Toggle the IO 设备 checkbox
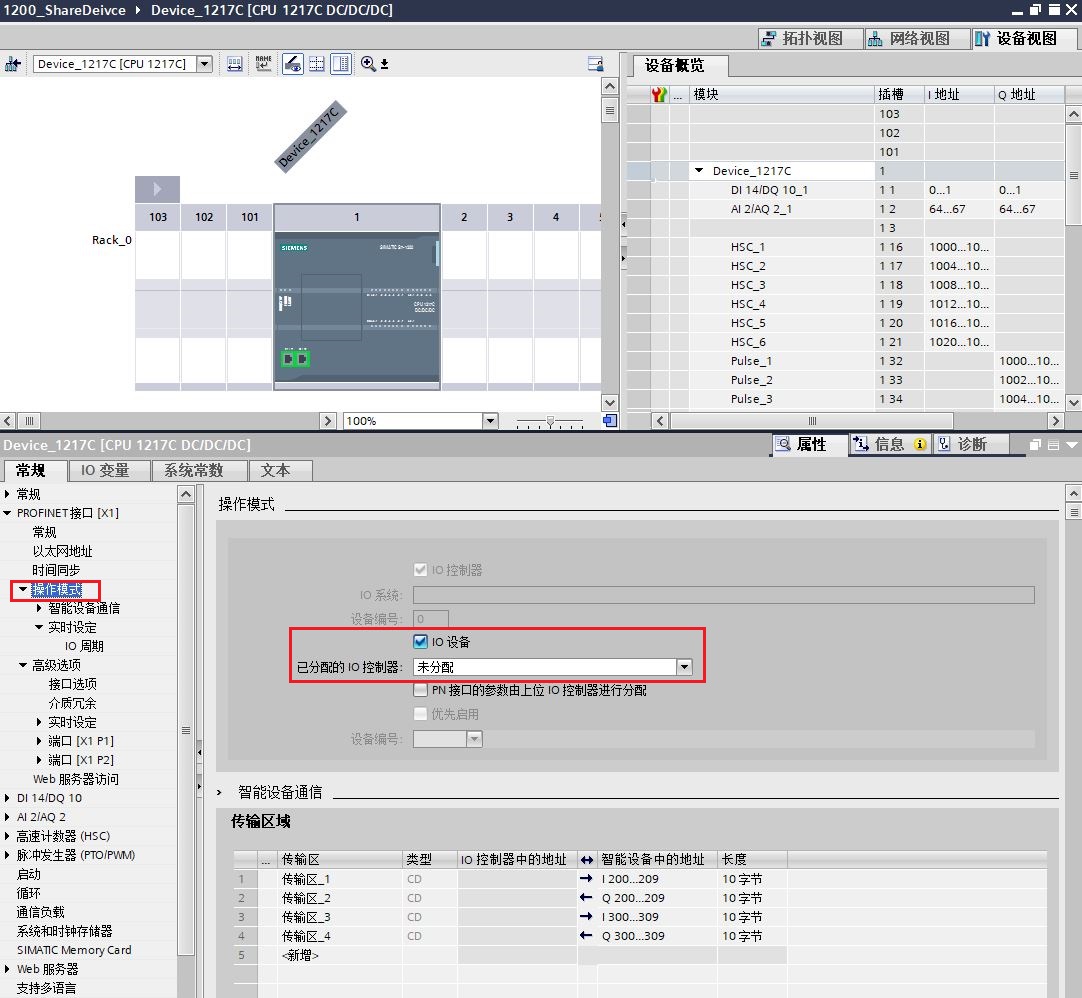 [x=420, y=641]
